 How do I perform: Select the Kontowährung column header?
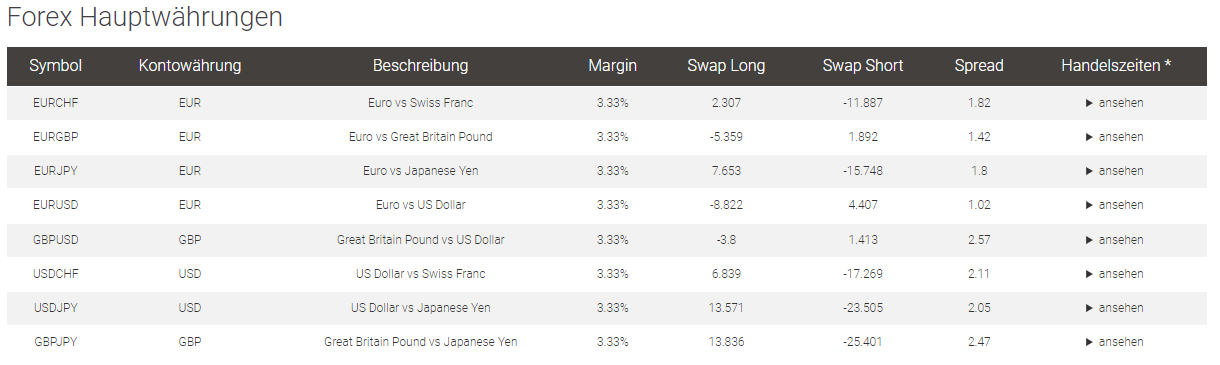click(190, 66)
